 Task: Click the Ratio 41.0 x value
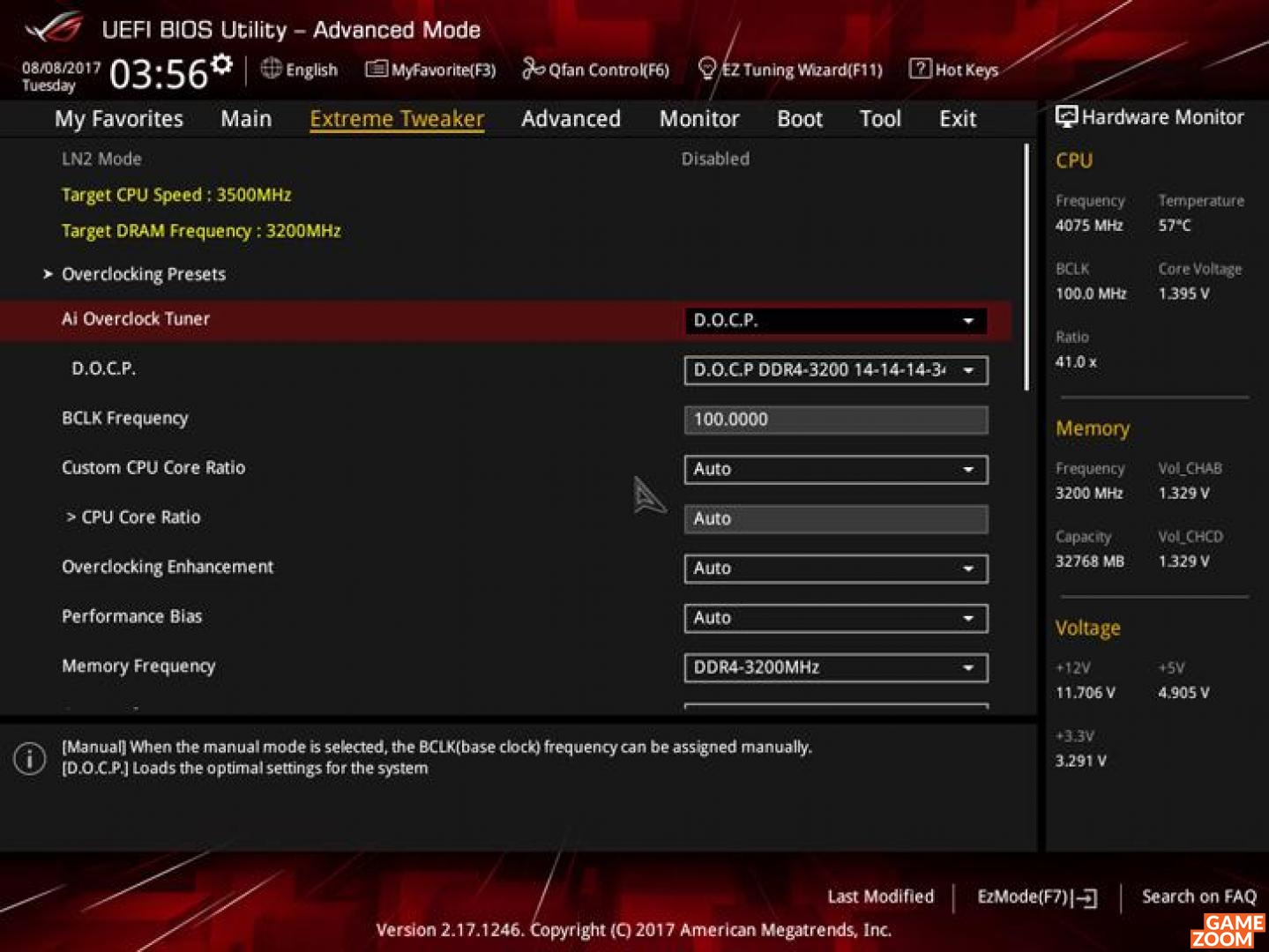click(1076, 361)
